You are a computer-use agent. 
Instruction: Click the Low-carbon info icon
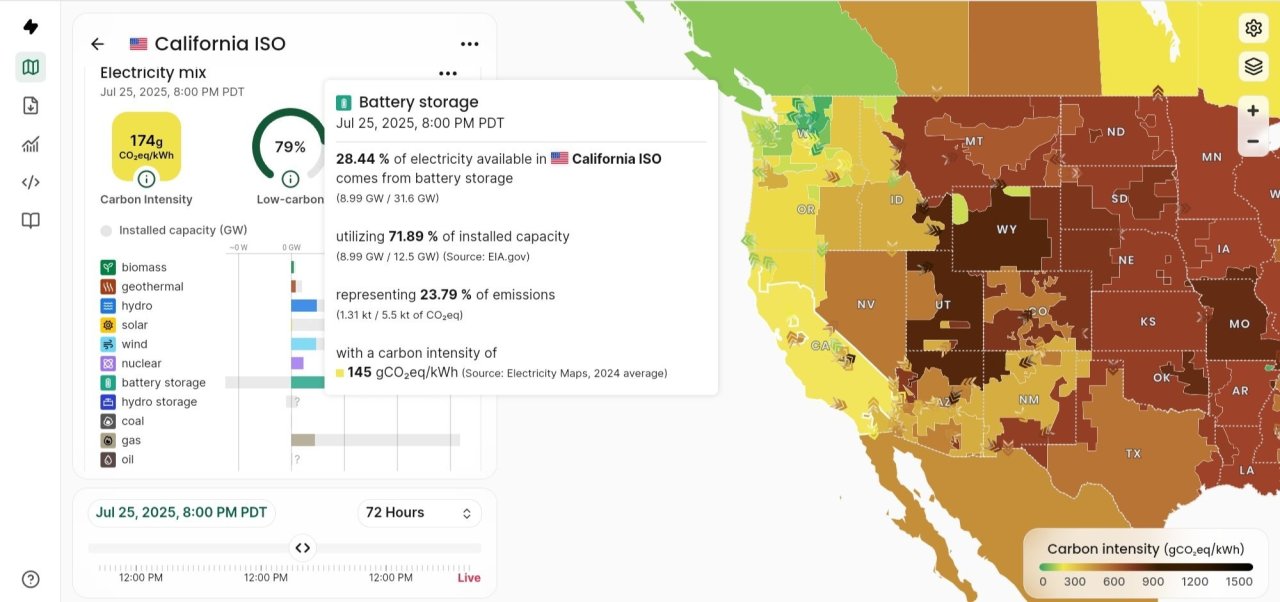click(x=290, y=179)
